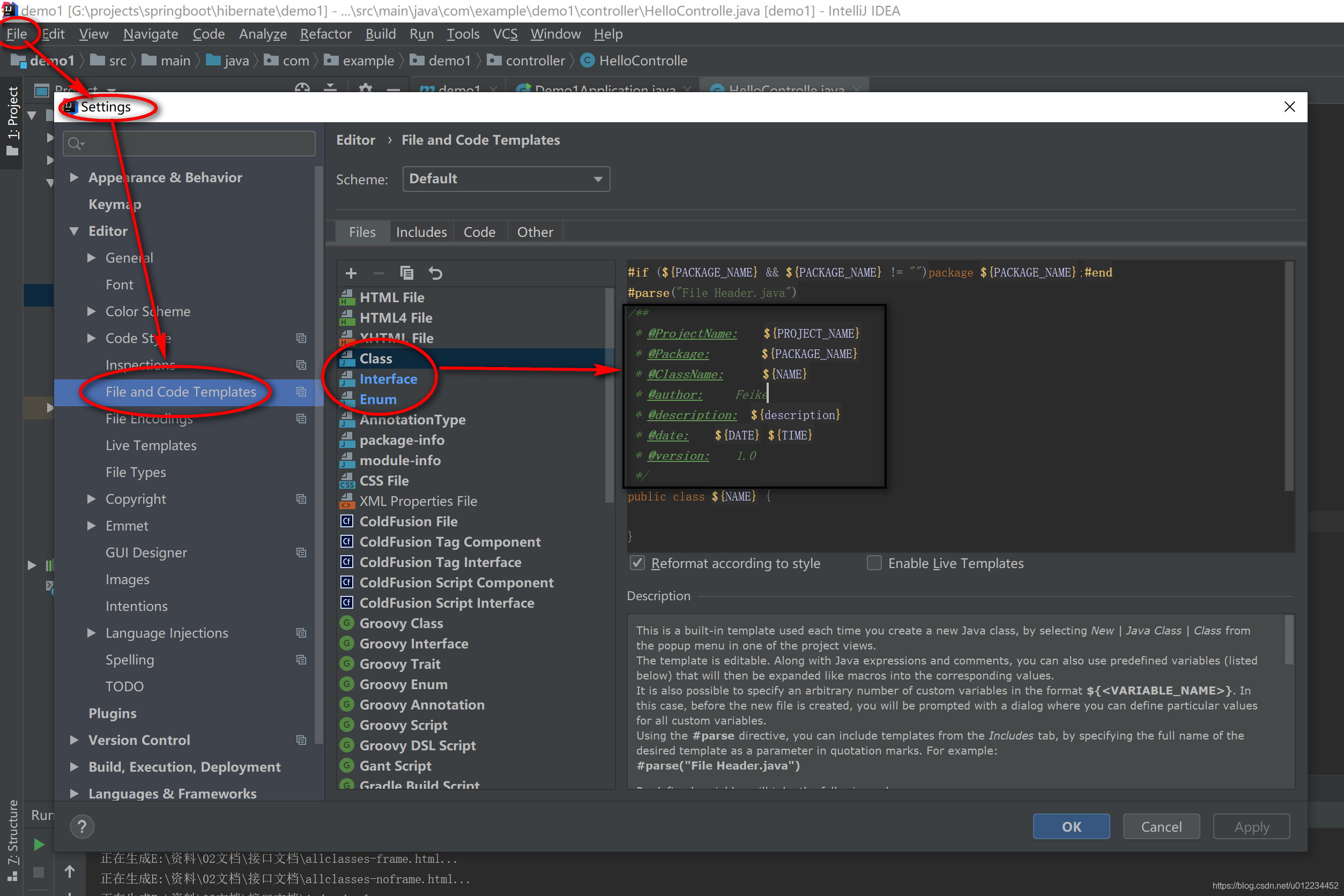
Task: Click the copy template icon
Action: (406, 273)
